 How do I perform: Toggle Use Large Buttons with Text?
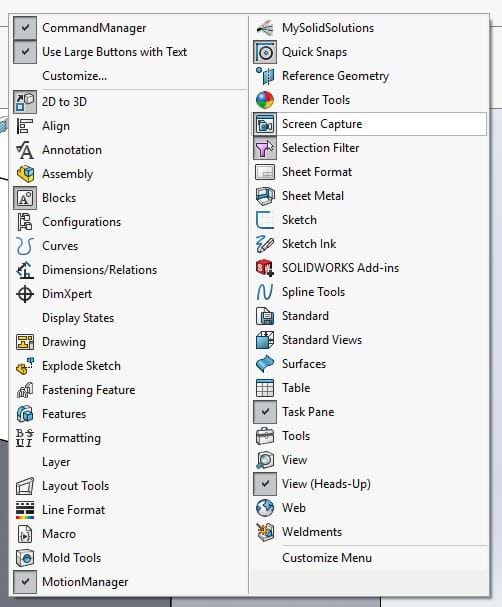(x=25, y=52)
